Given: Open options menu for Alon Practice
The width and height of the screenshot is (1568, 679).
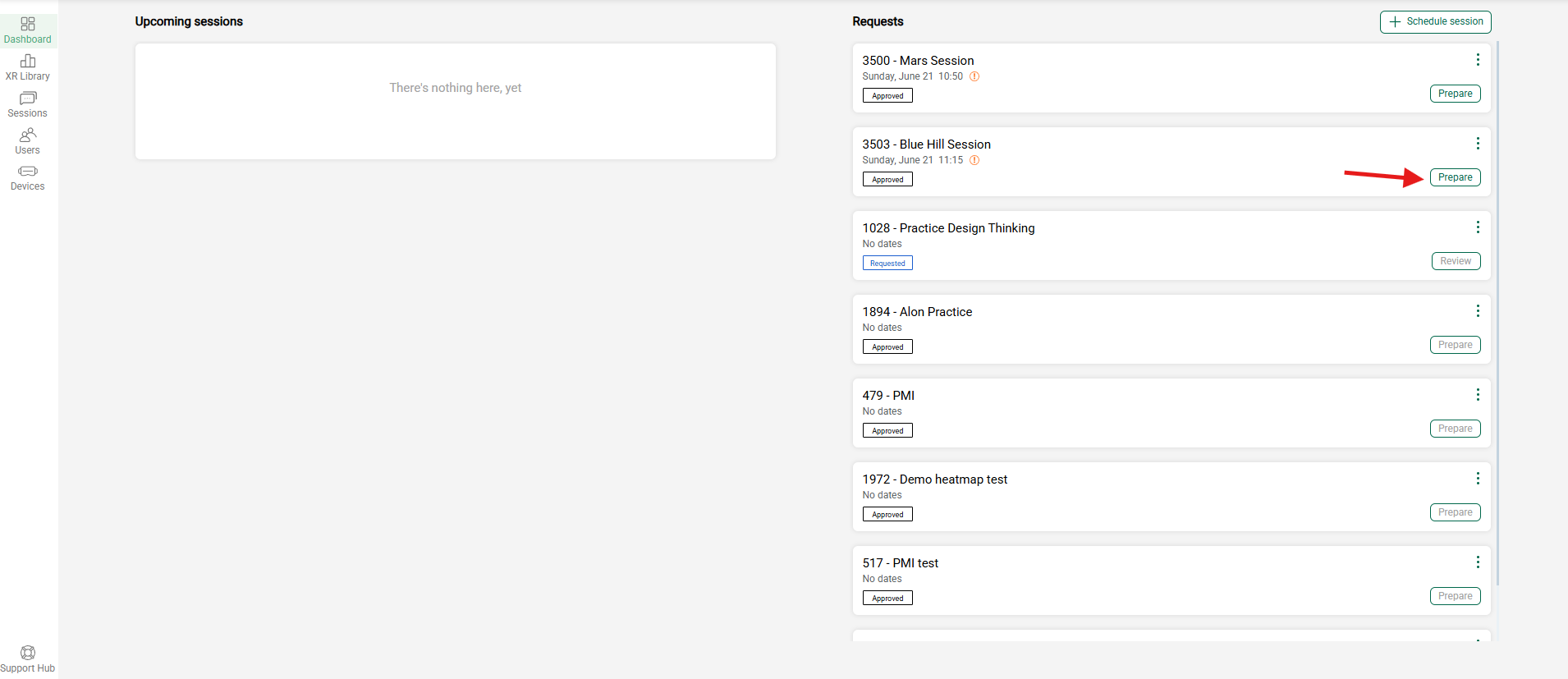Looking at the screenshot, I should click(x=1478, y=311).
